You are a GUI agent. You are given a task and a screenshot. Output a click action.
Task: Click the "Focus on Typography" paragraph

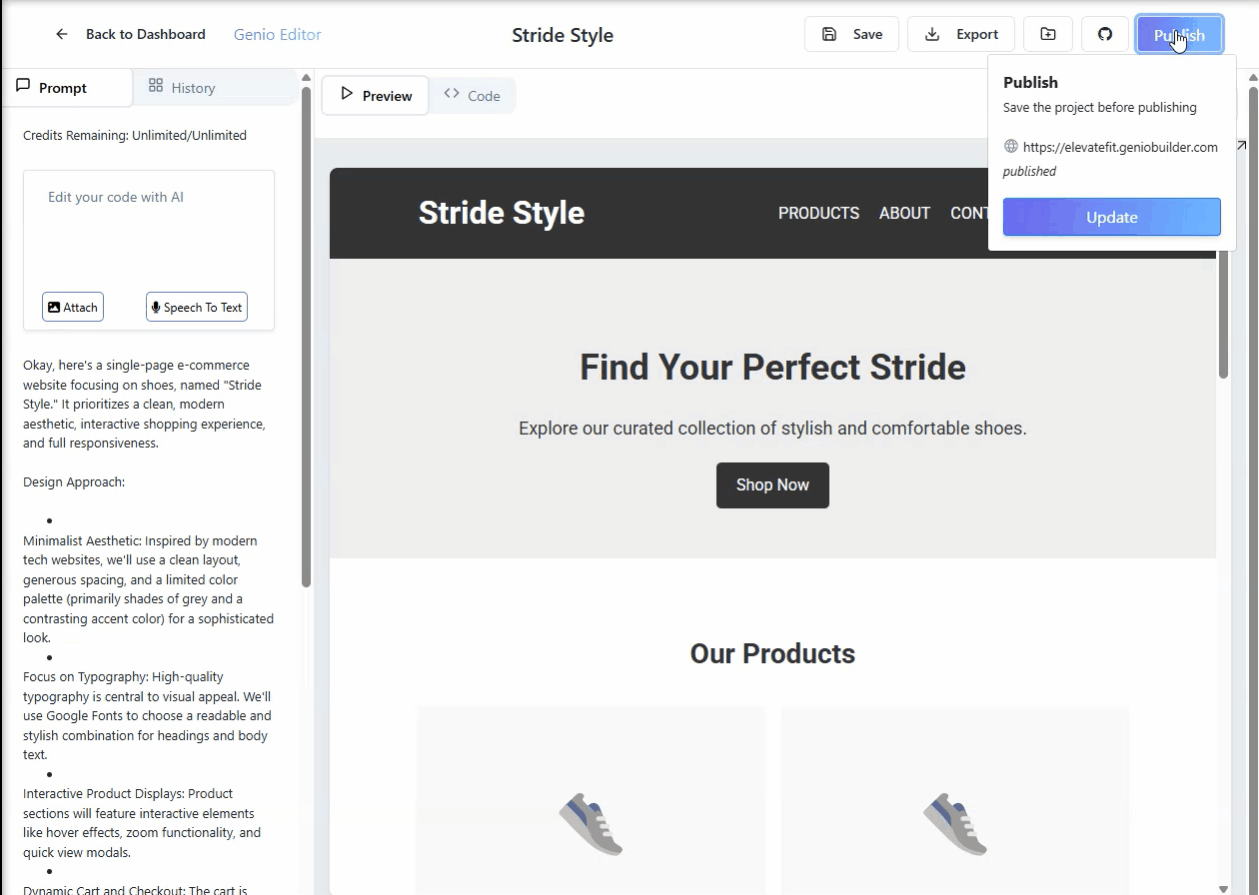click(147, 716)
